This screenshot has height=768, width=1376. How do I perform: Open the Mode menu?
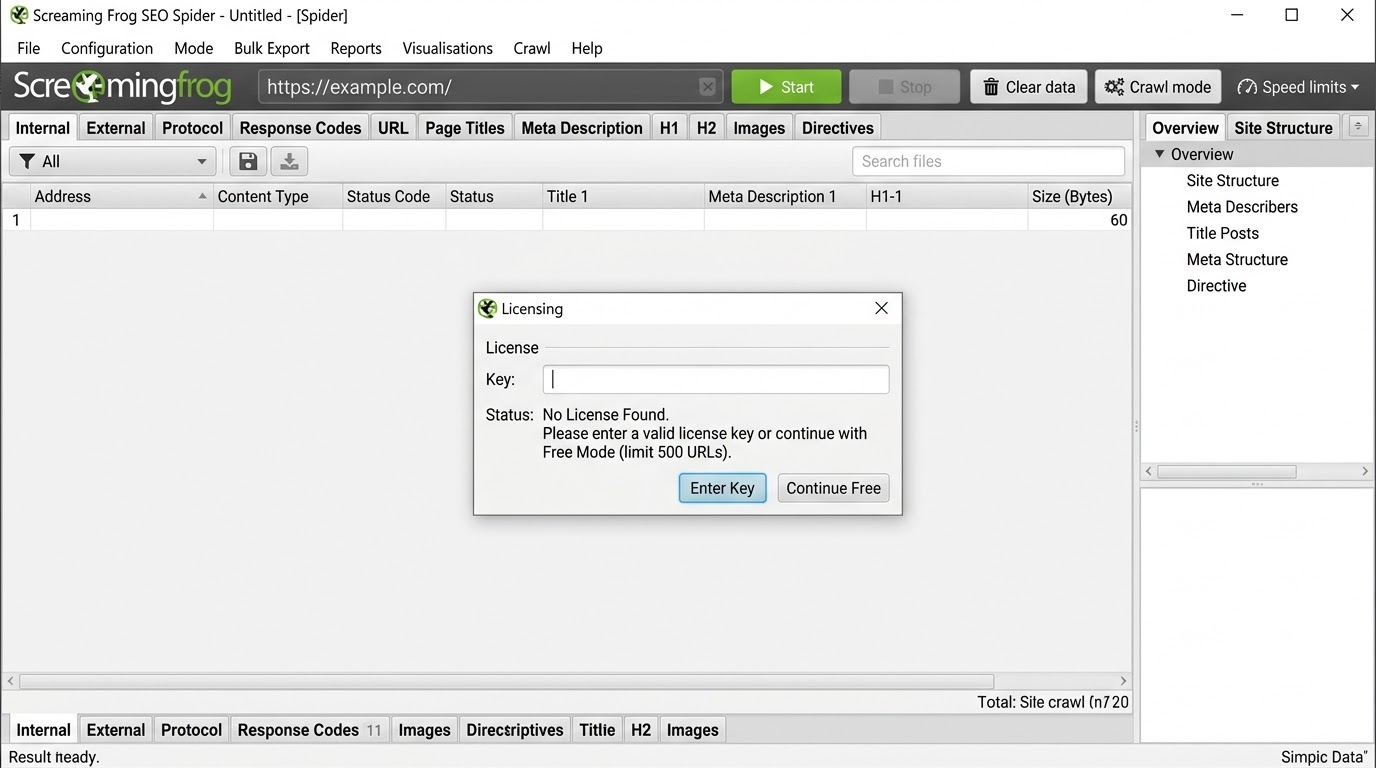(193, 48)
